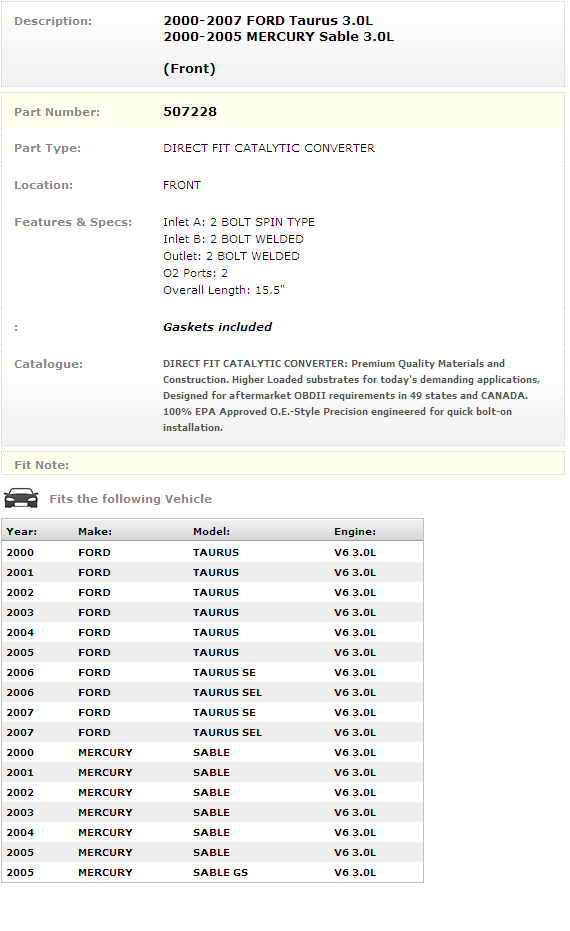Select the 2007 FORD TAURUS SEL row
Screen dimensions: 570x931
[x=213, y=732]
